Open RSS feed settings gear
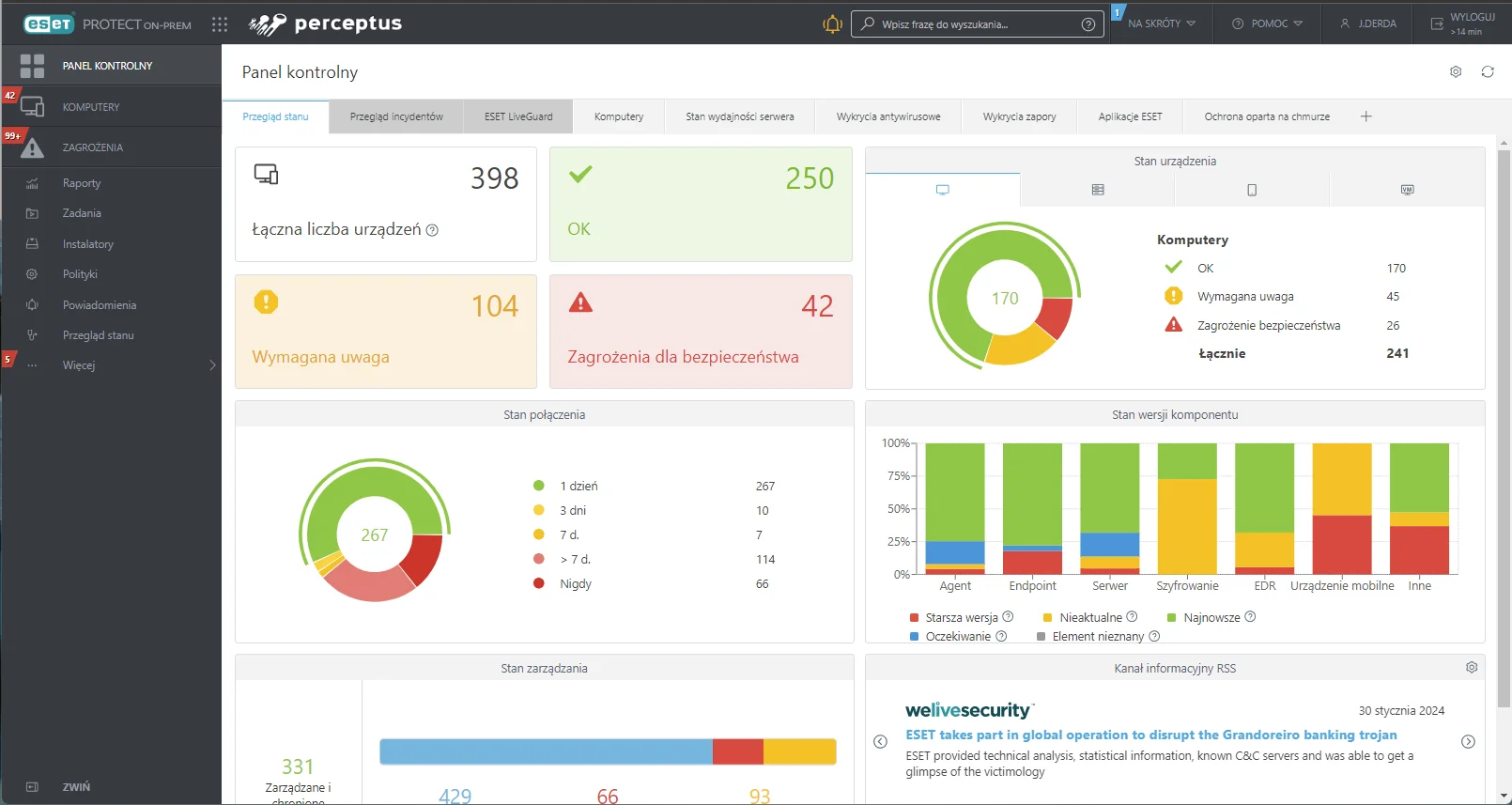1512x805 pixels. (x=1472, y=668)
